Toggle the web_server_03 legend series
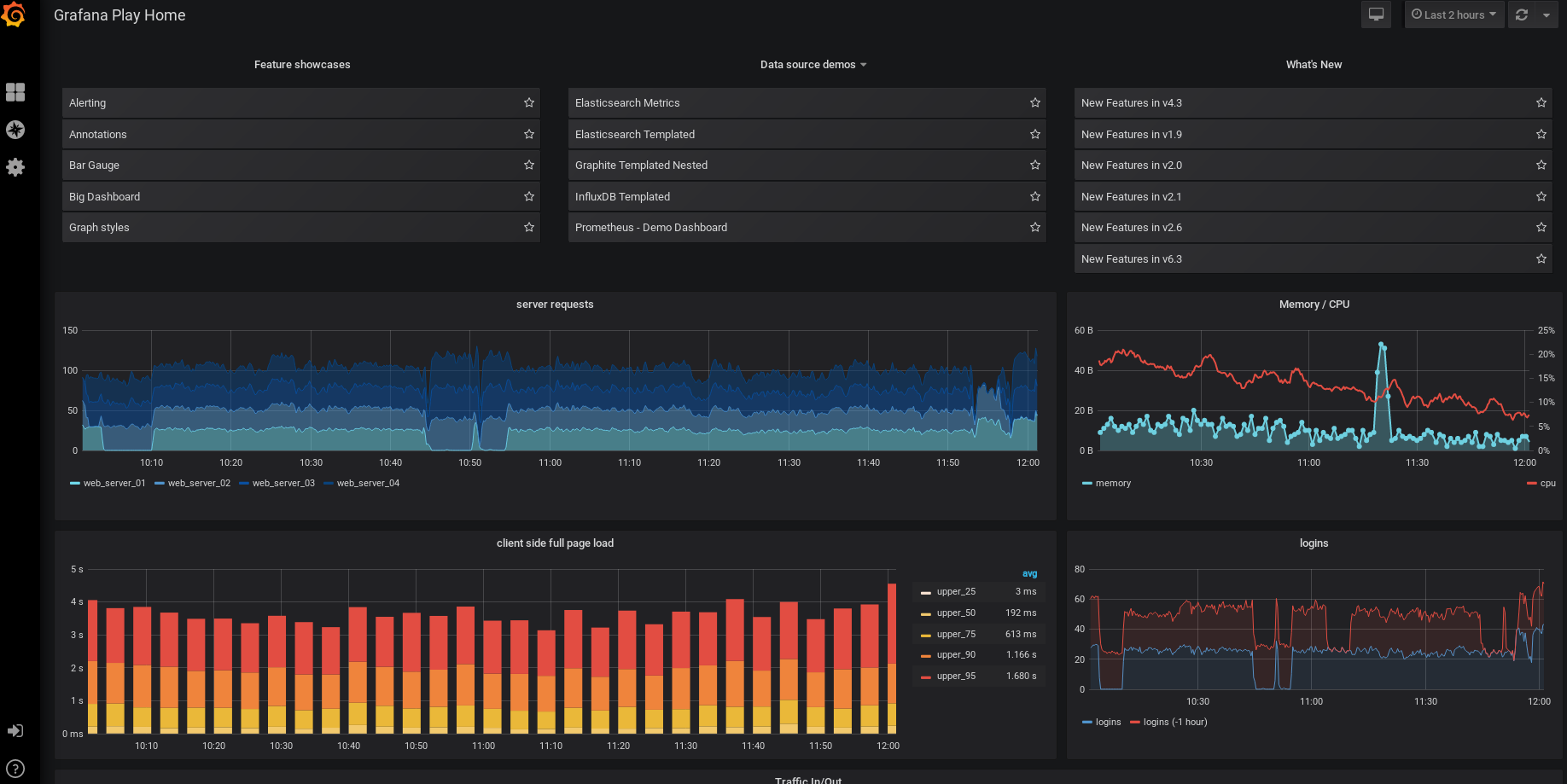The width and height of the screenshot is (1567, 784). click(283, 484)
